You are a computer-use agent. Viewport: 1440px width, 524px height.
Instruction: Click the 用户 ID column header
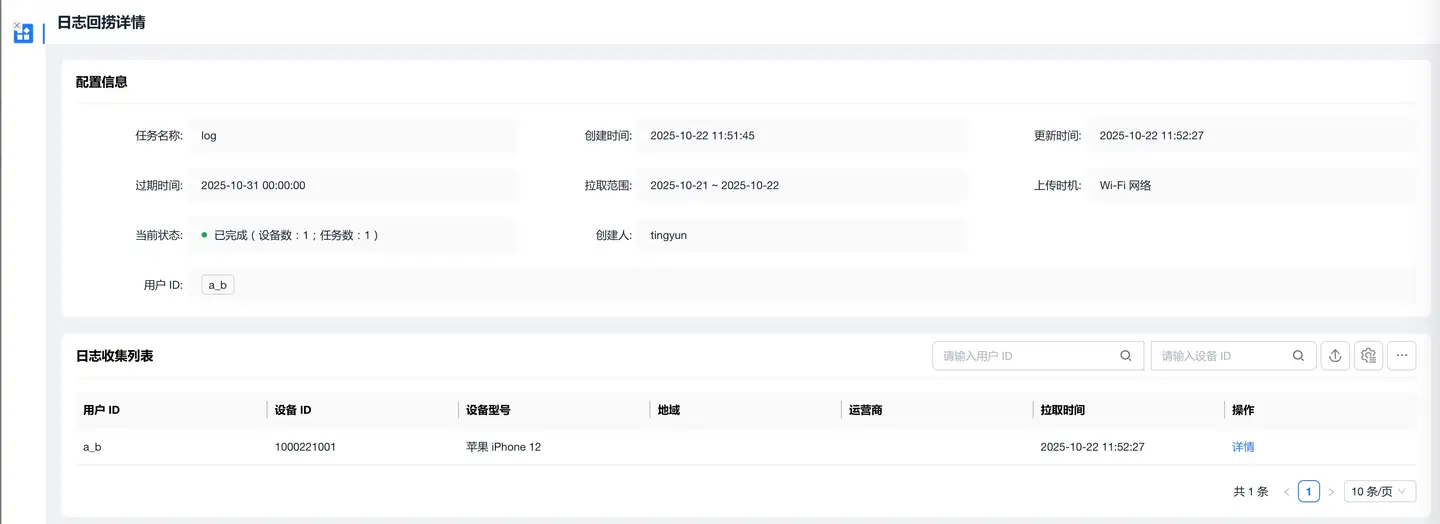click(102, 410)
